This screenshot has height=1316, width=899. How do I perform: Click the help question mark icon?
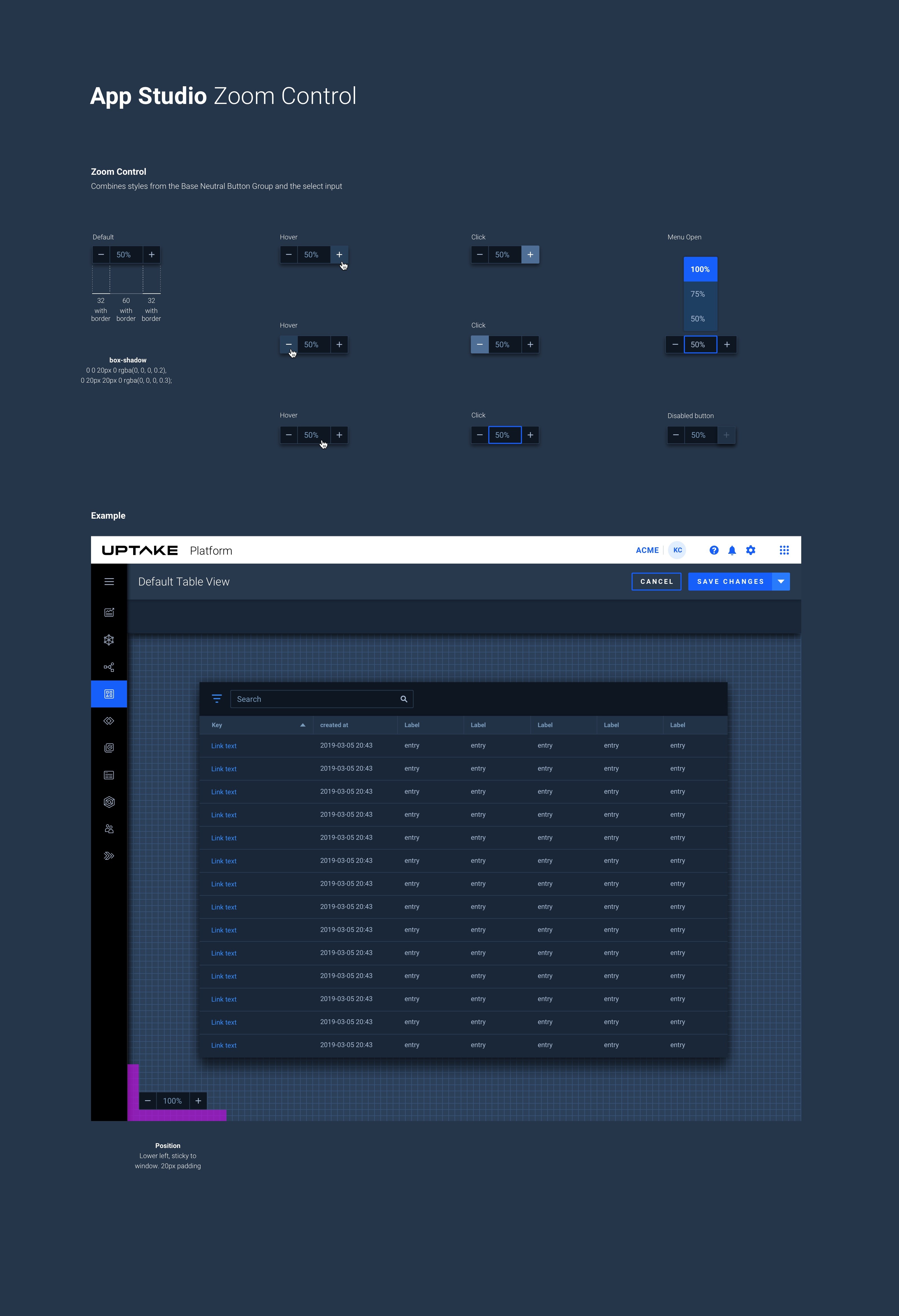pyautogui.click(x=714, y=550)
